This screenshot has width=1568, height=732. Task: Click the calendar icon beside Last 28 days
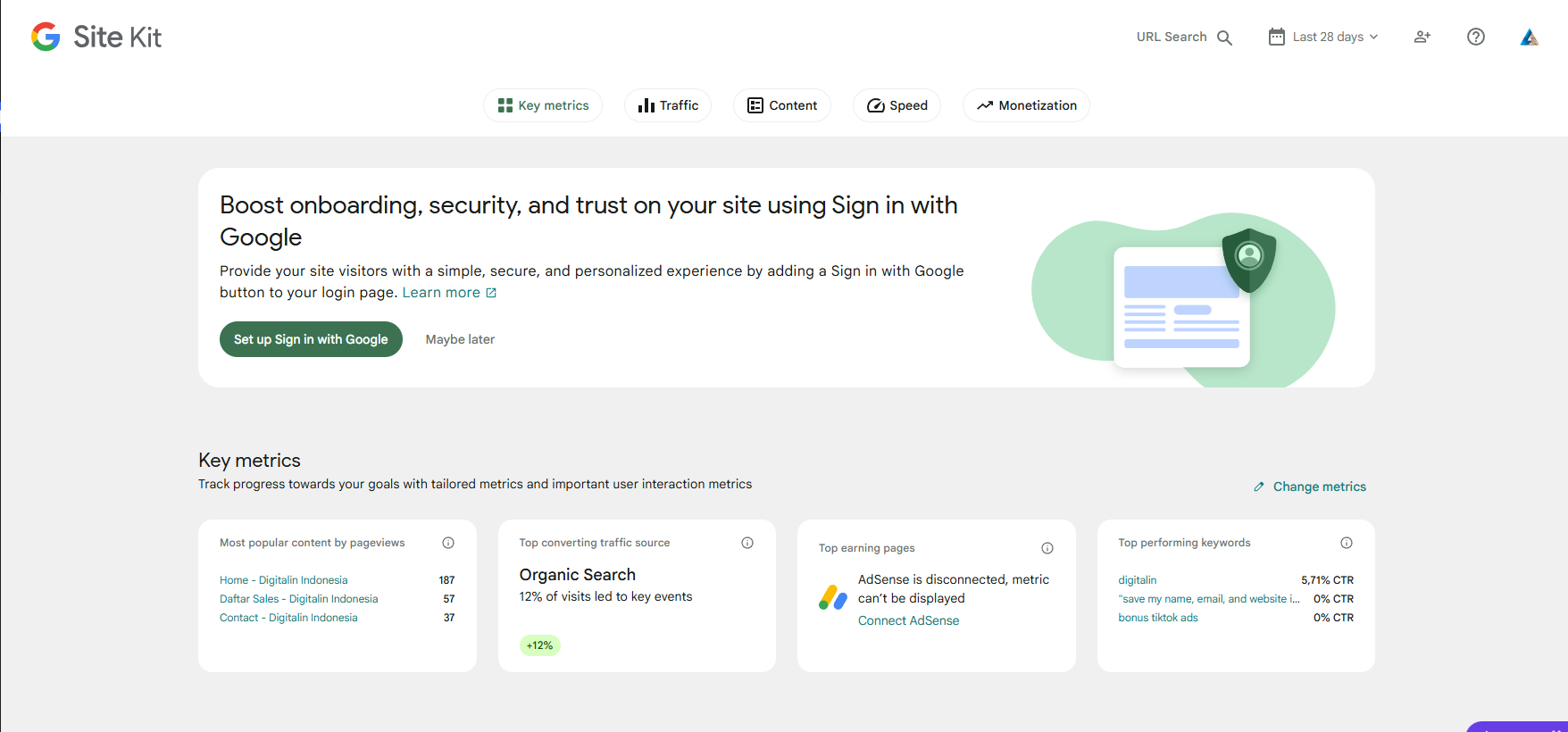click(1277, 37)
